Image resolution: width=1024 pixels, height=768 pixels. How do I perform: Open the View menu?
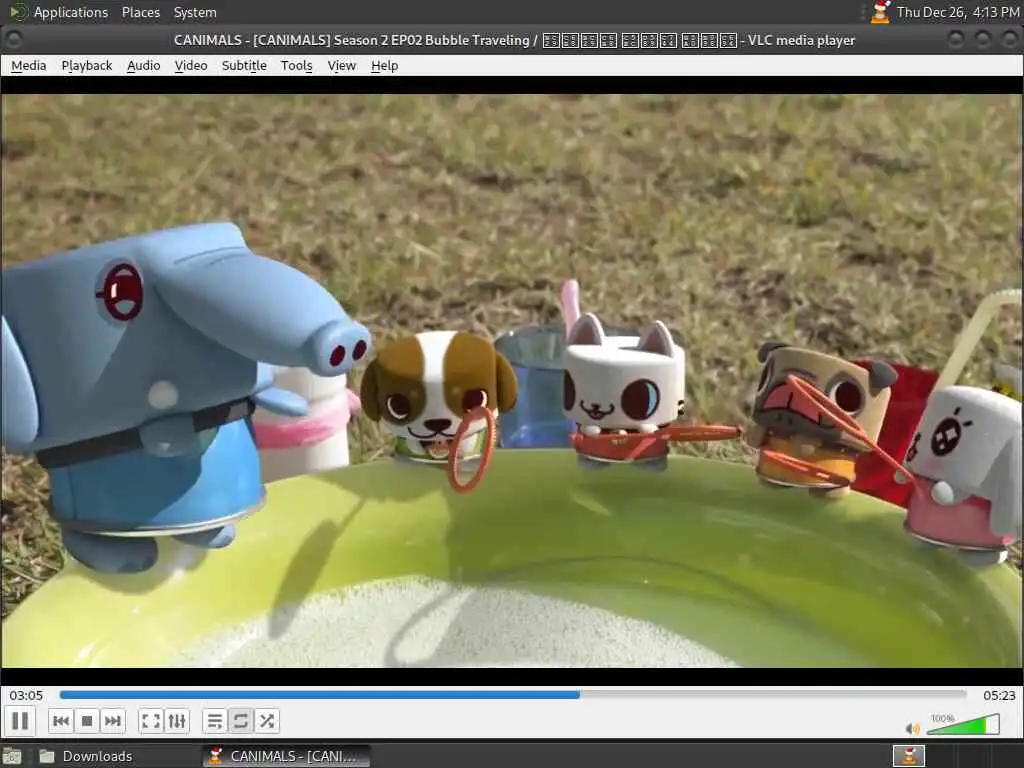tap(342, 65)
